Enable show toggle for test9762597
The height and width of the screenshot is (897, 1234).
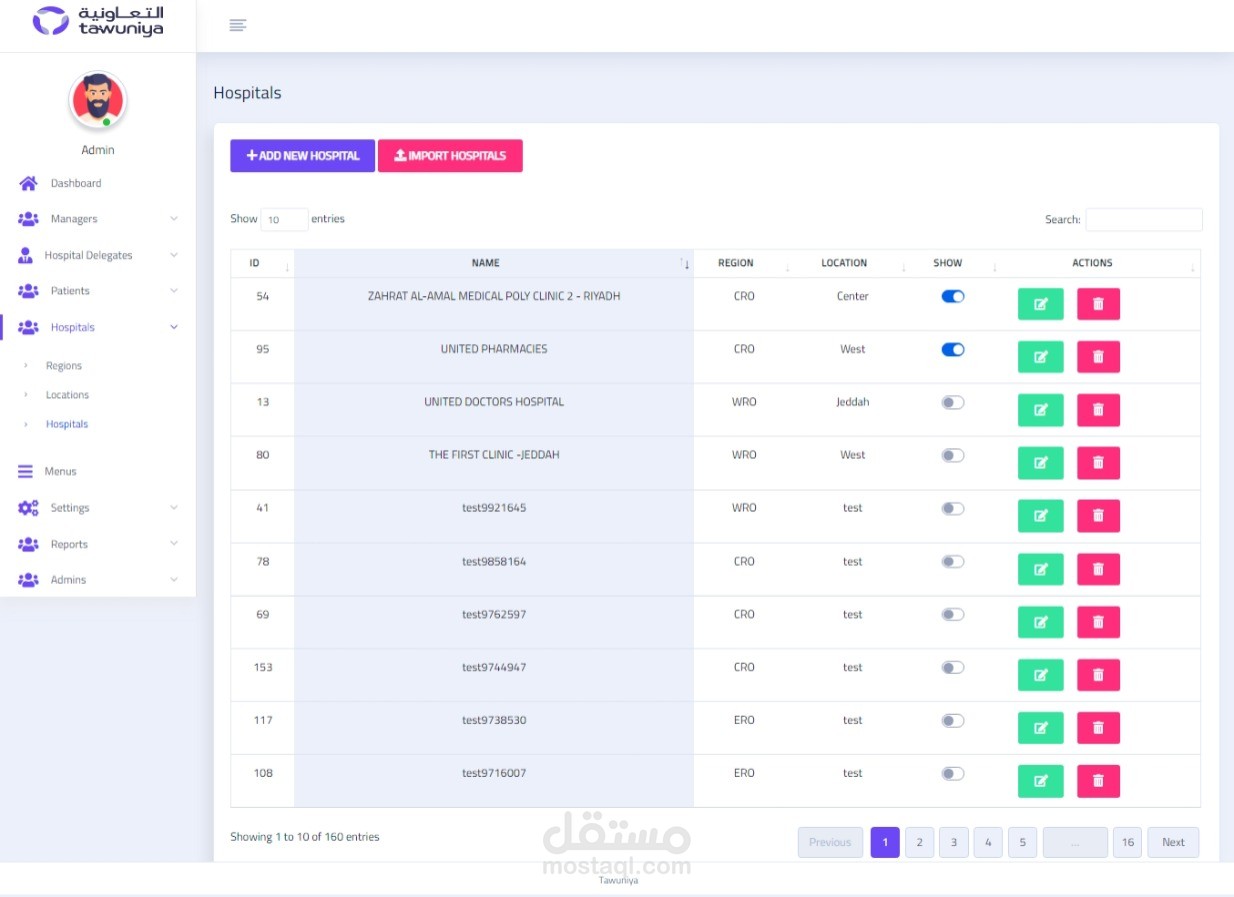[953, 614]
